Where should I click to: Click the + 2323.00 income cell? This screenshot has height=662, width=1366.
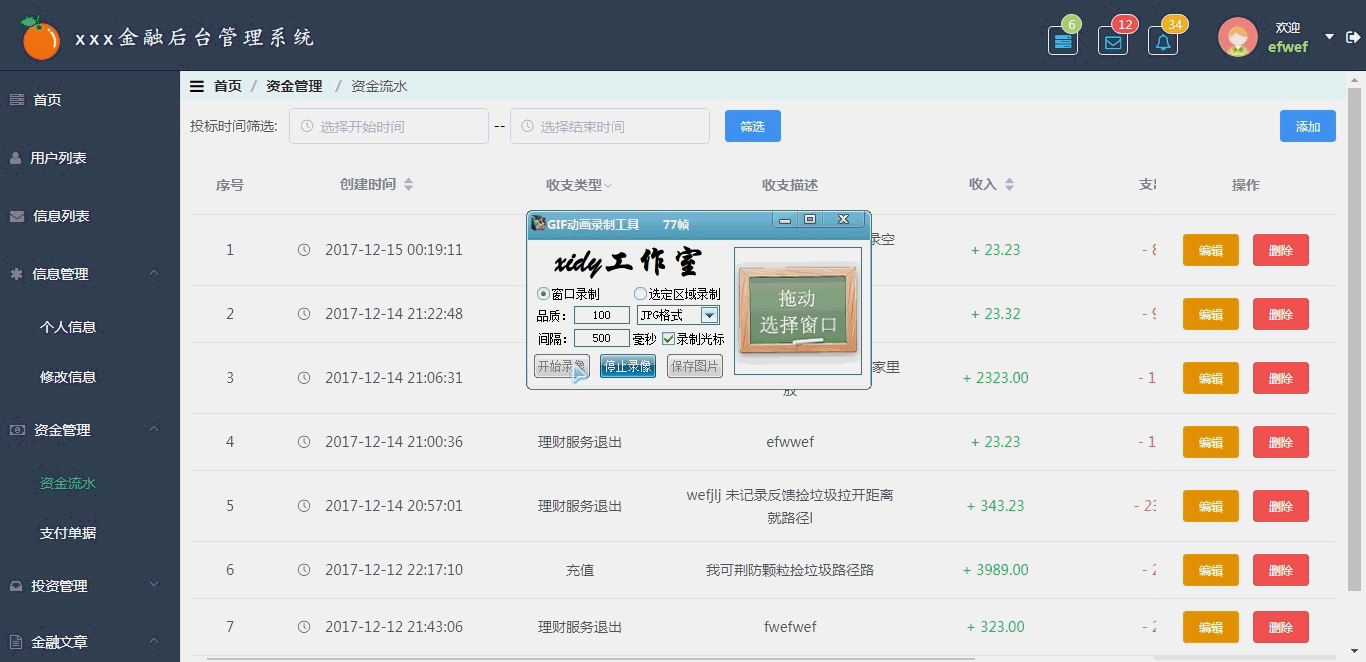click(995, 378)
